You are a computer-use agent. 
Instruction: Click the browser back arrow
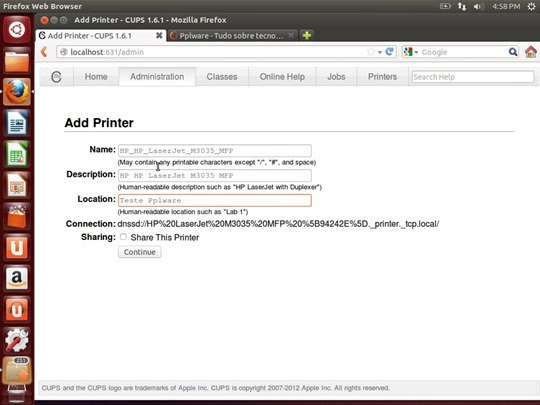pos(44,52)
